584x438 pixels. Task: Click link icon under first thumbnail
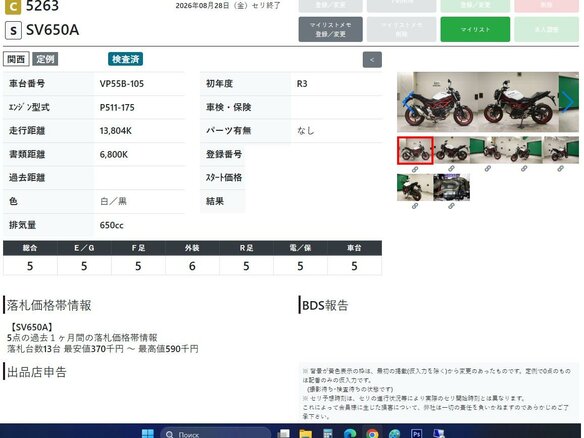(x=415, y=169)
